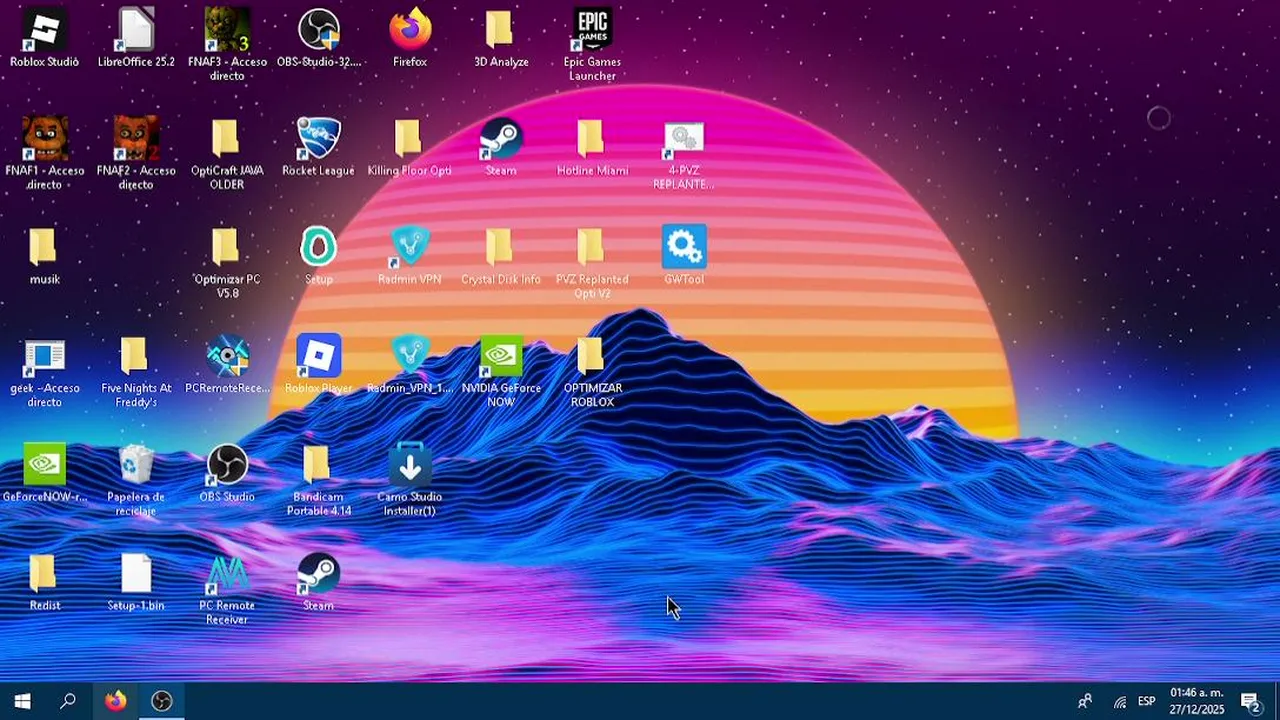Click the ESP input language indicator
This screenshot has height=720, width=1280.
click(1147, 701)
